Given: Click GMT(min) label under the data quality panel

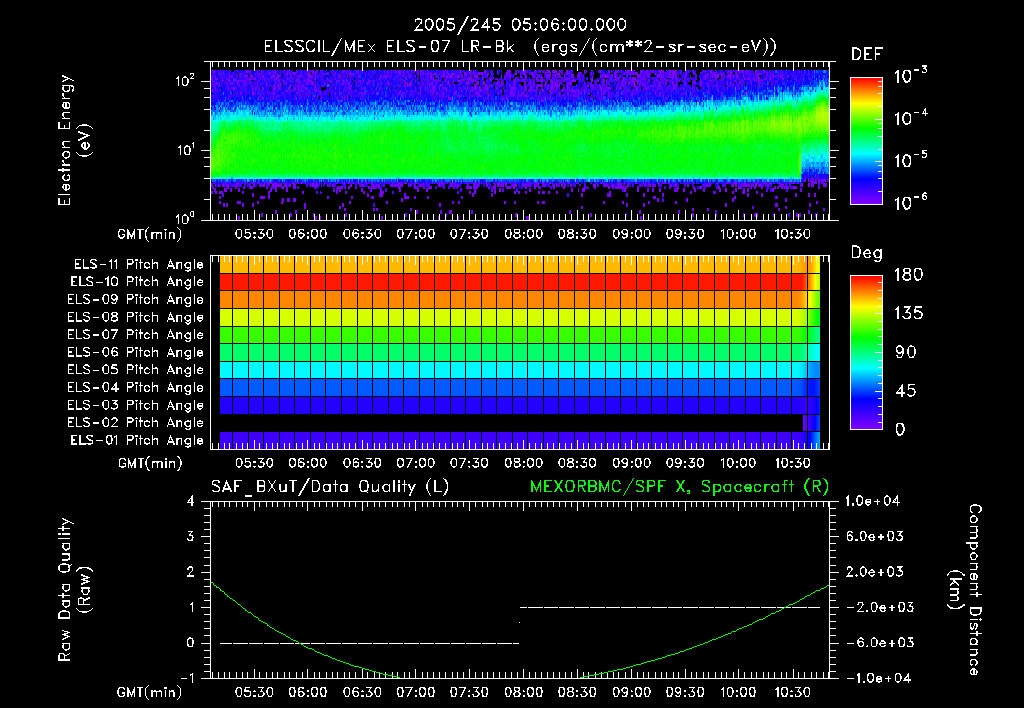Looking at the screenshot, I should click(150, 692).
